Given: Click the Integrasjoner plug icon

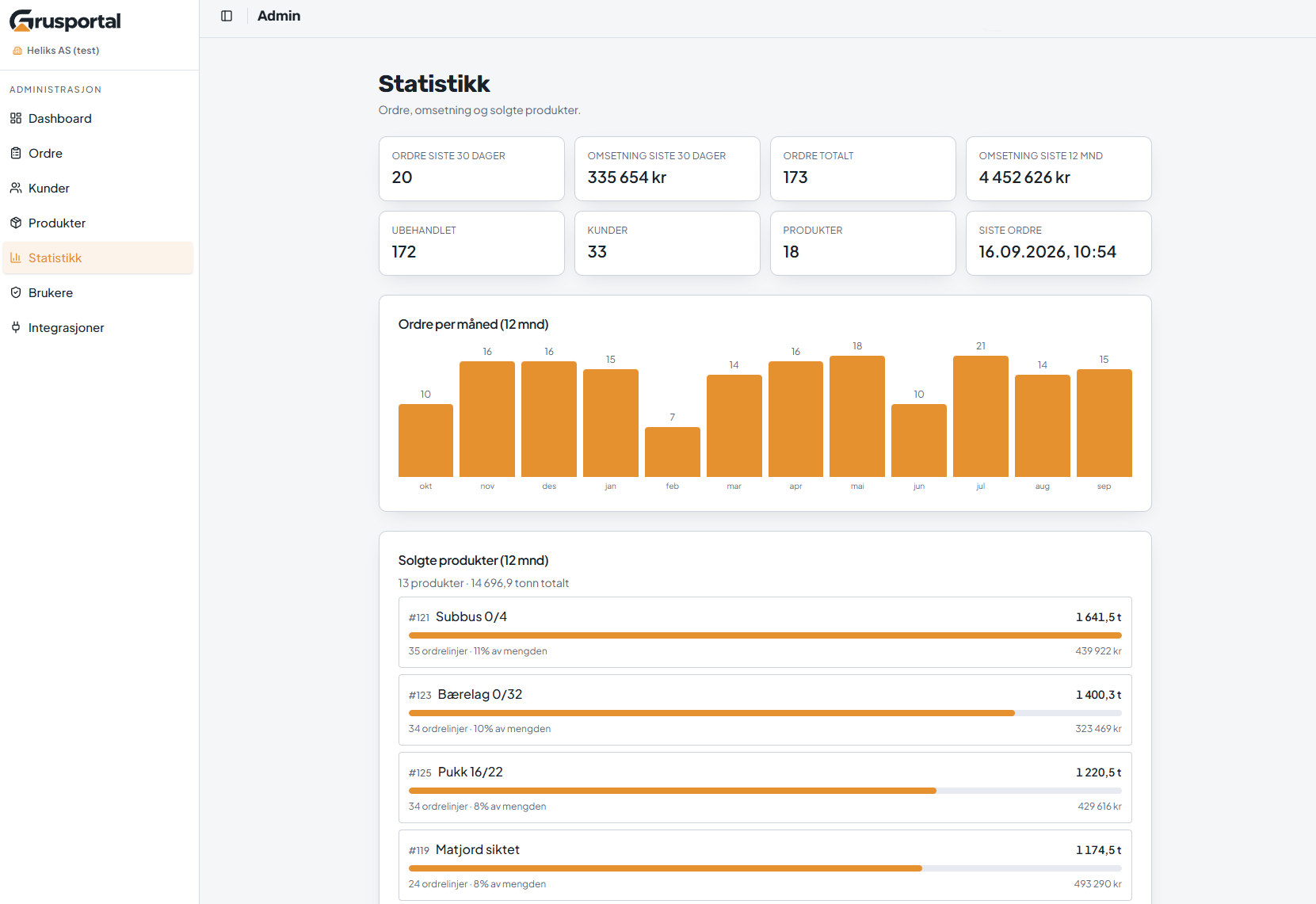Looking at the screenshot, I should (x=16, y=327).
